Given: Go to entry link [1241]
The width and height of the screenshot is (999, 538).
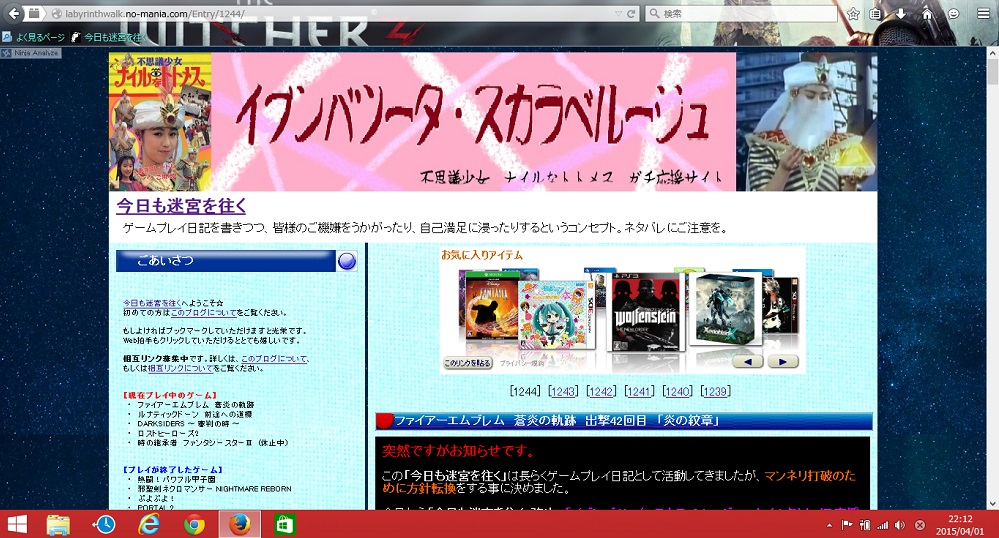Looking at the screenshot, I should 639,391.
